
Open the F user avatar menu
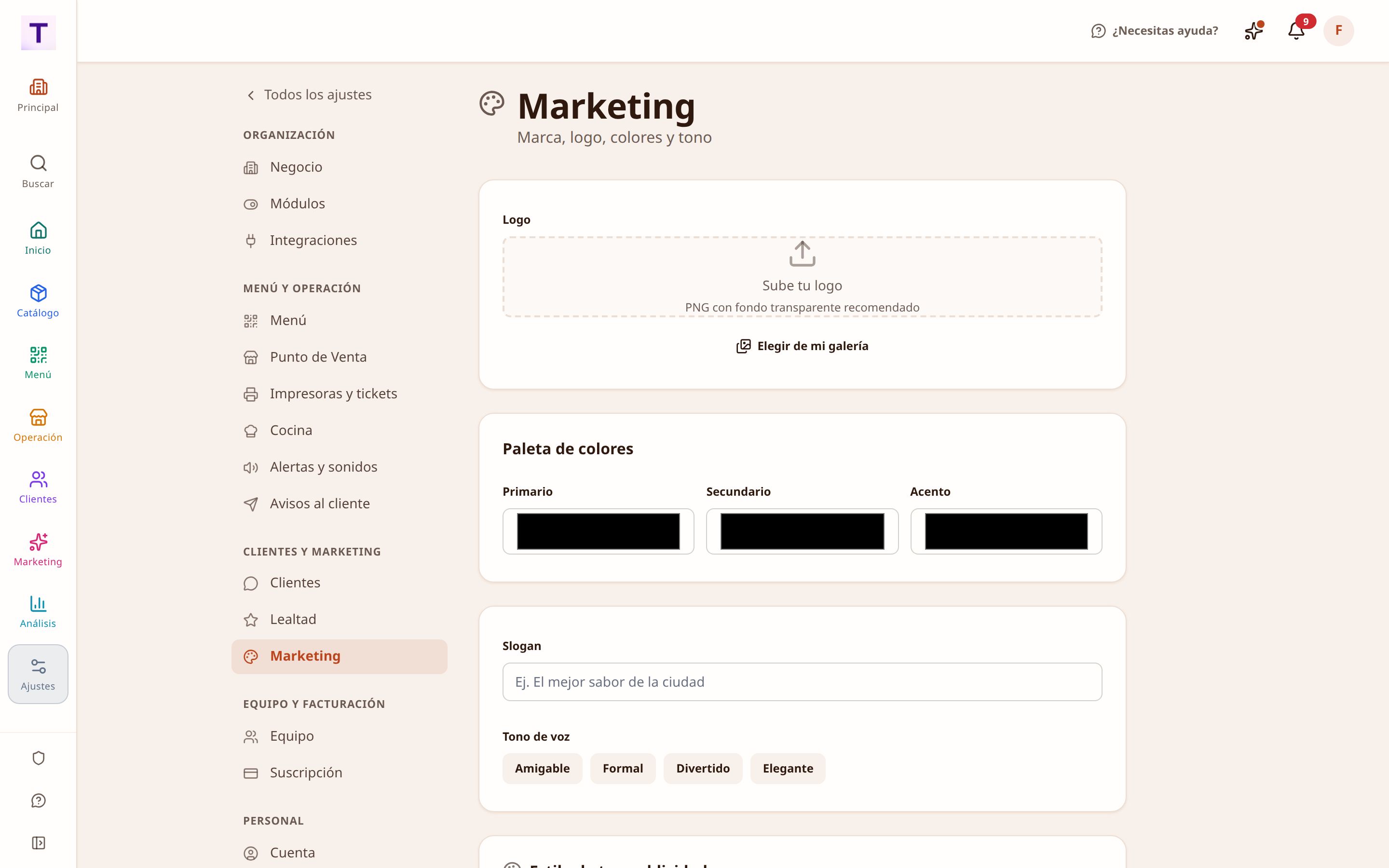click(1338, 30)
